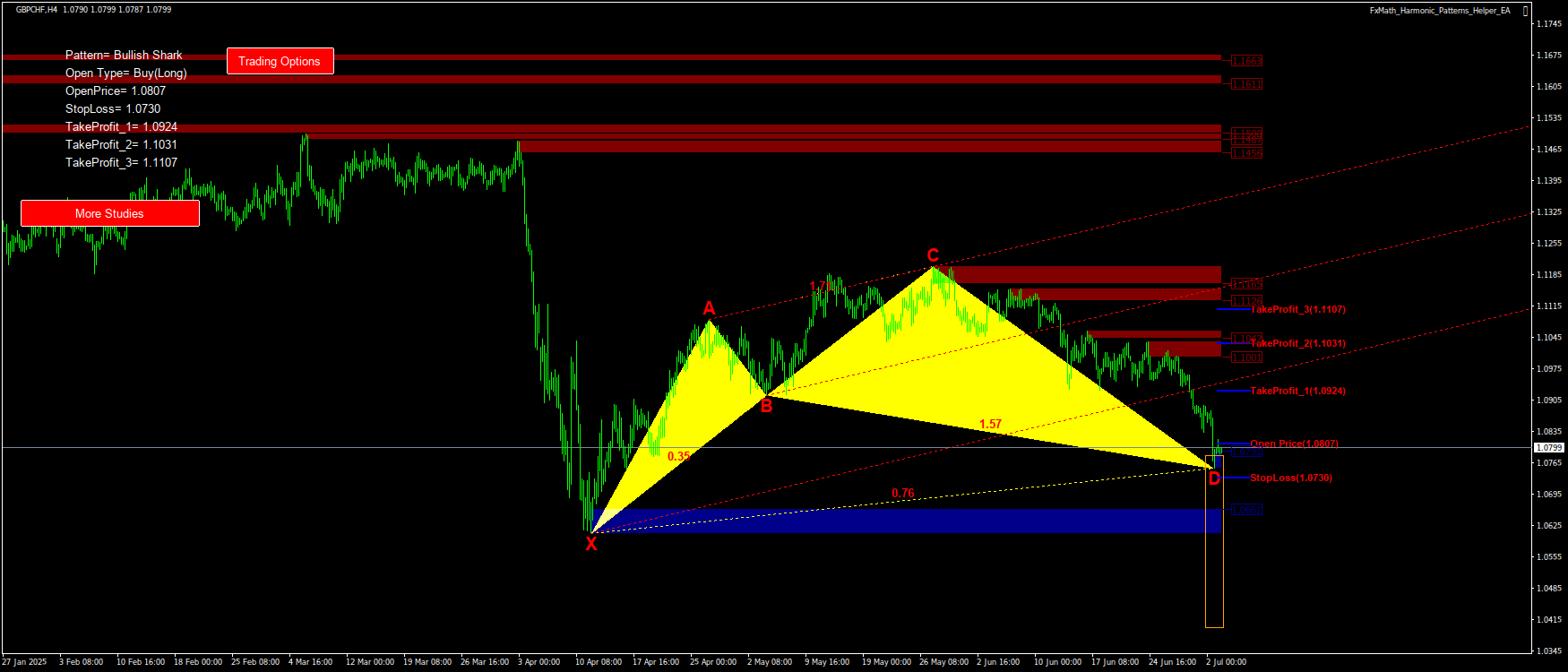Click the GBPCHF,H4 symbol header text
The image size is (1568, 672).
click(x=37, y=10)
